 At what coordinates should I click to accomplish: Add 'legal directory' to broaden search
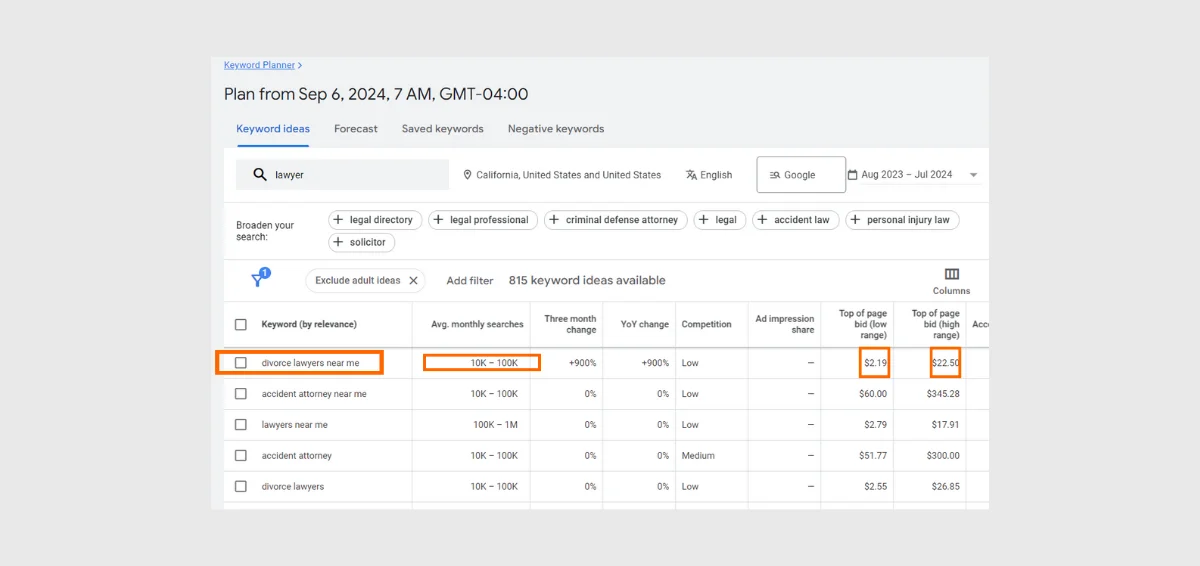pyautogui.click(x=375, y=220)
